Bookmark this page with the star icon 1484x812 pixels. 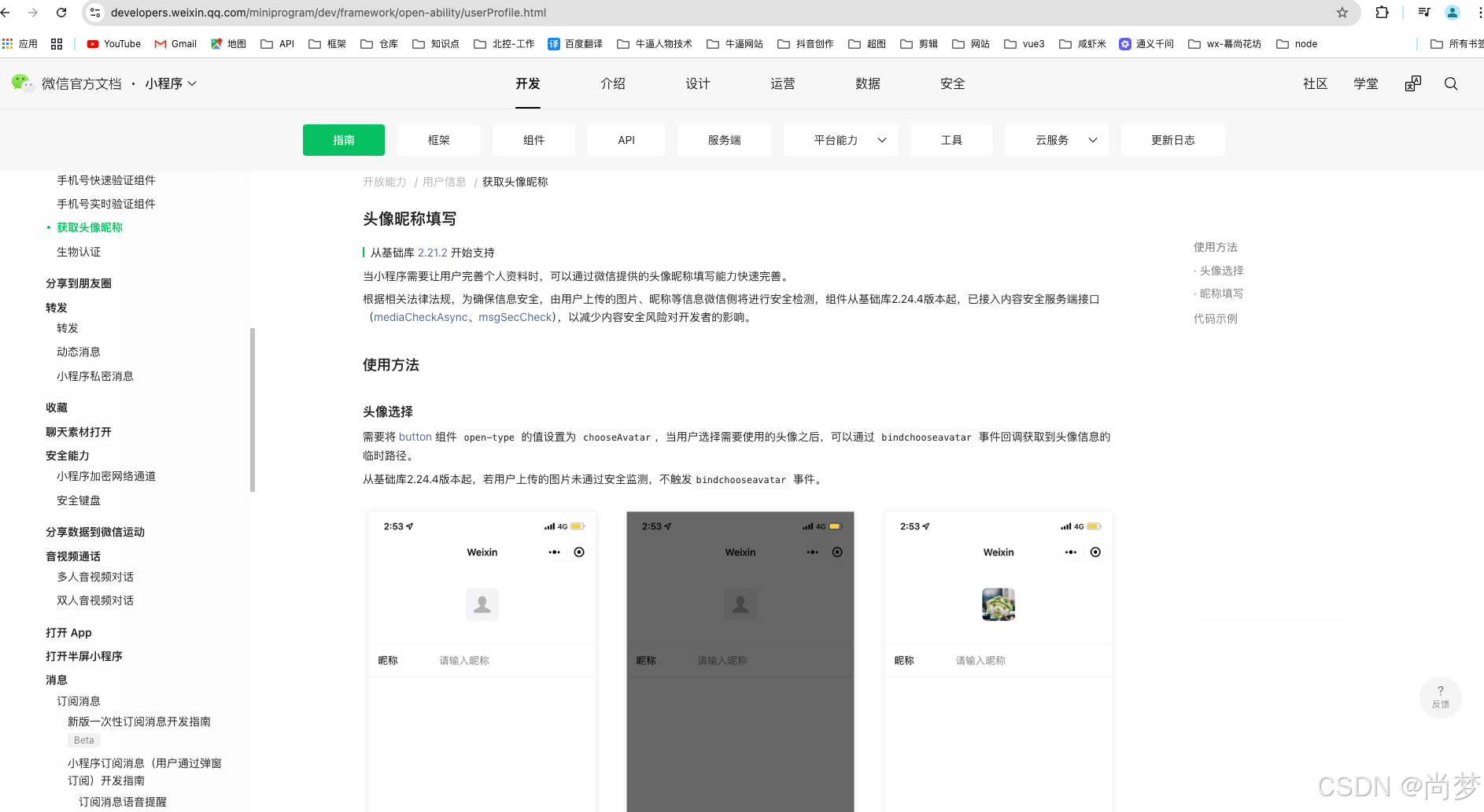pos(1342,13)
